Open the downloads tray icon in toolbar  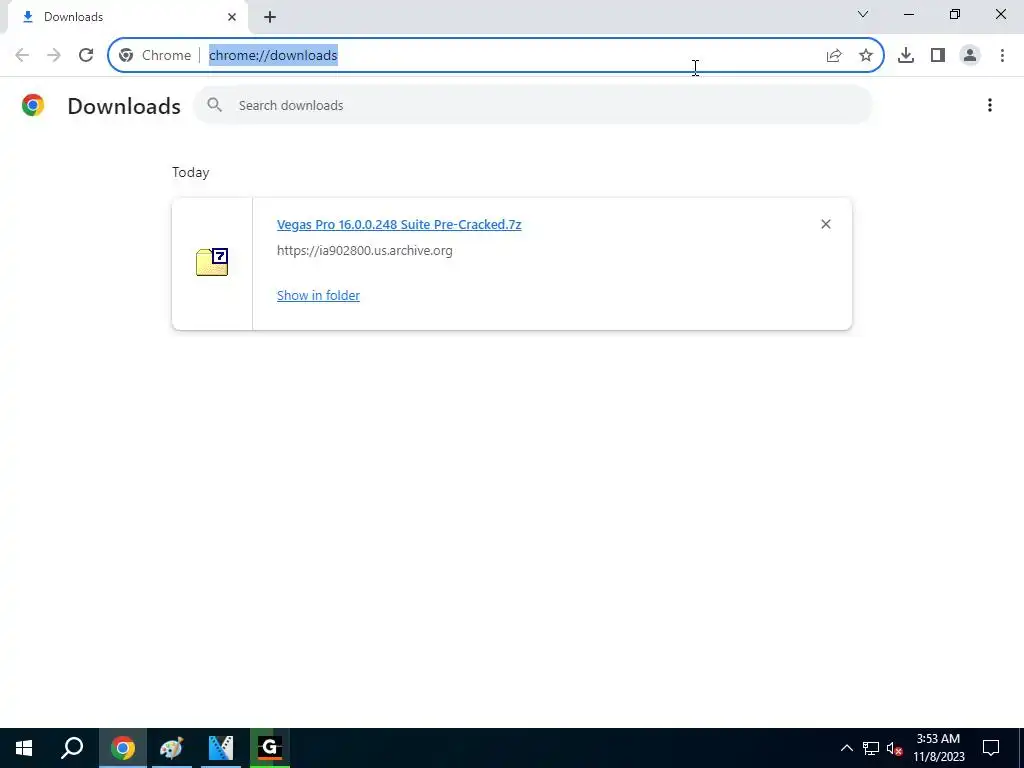906,56
